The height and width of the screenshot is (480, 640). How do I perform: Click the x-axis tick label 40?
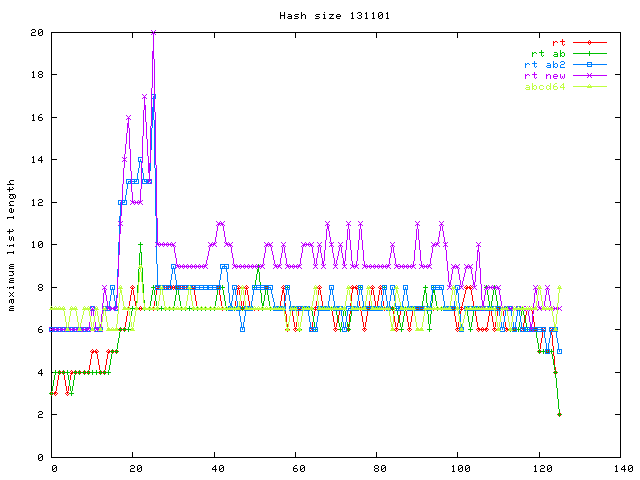218,469
